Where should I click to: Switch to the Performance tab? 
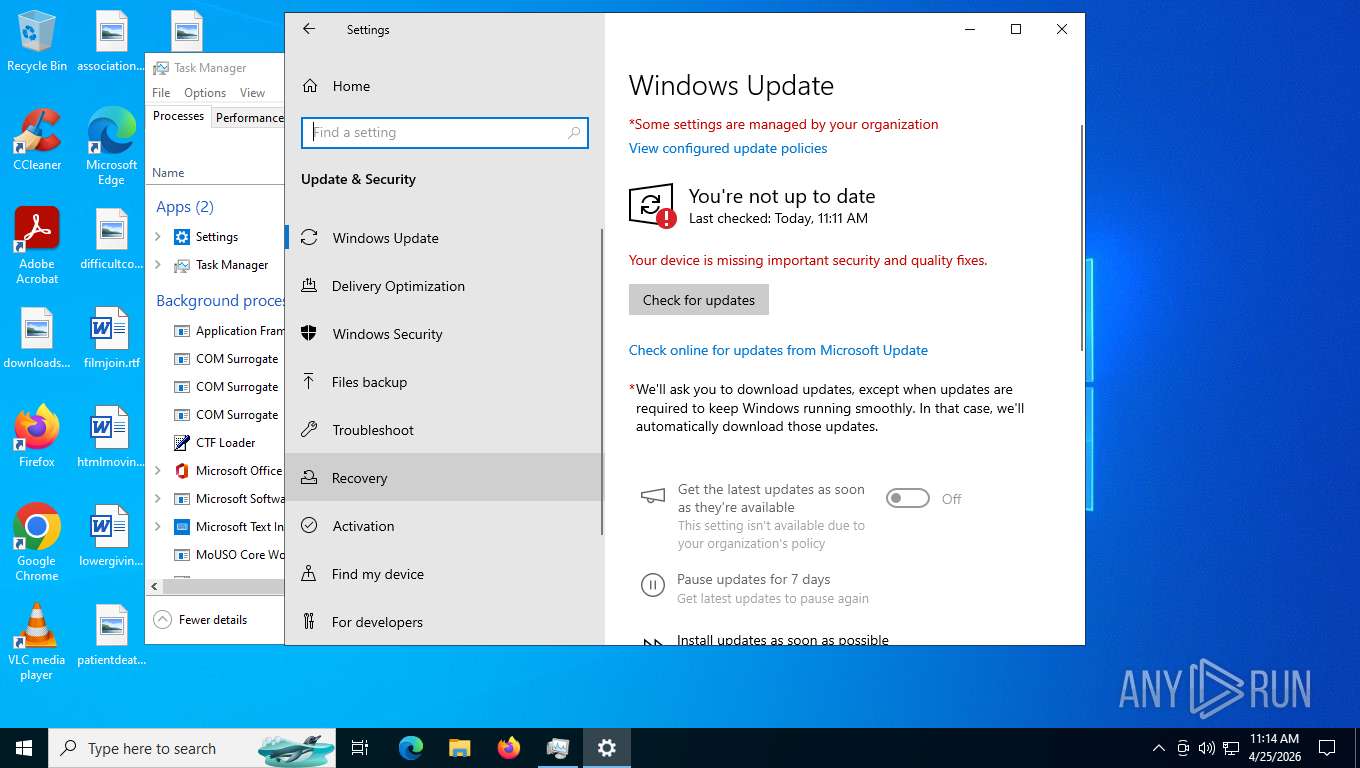[x=249, y=118]
